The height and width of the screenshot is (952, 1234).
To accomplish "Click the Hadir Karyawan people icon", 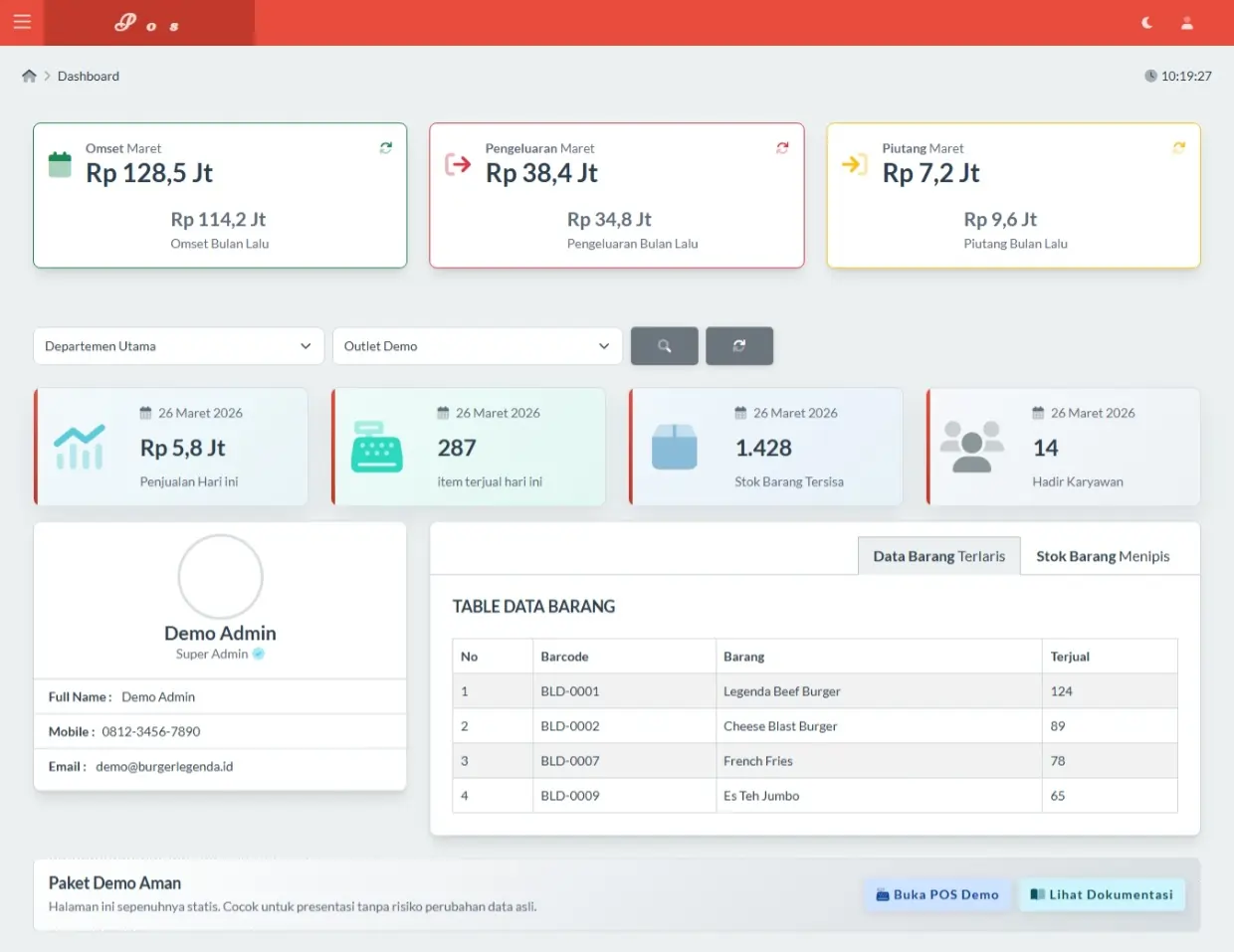I will click(971, 448).
